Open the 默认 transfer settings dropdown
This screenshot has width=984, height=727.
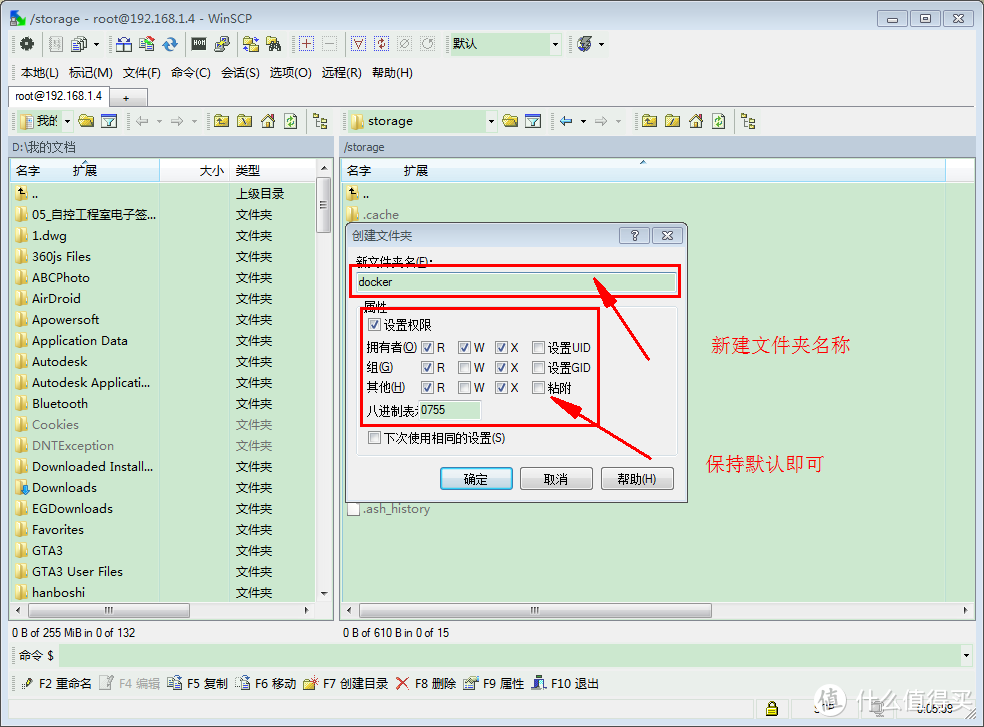(x=555, y=44)
